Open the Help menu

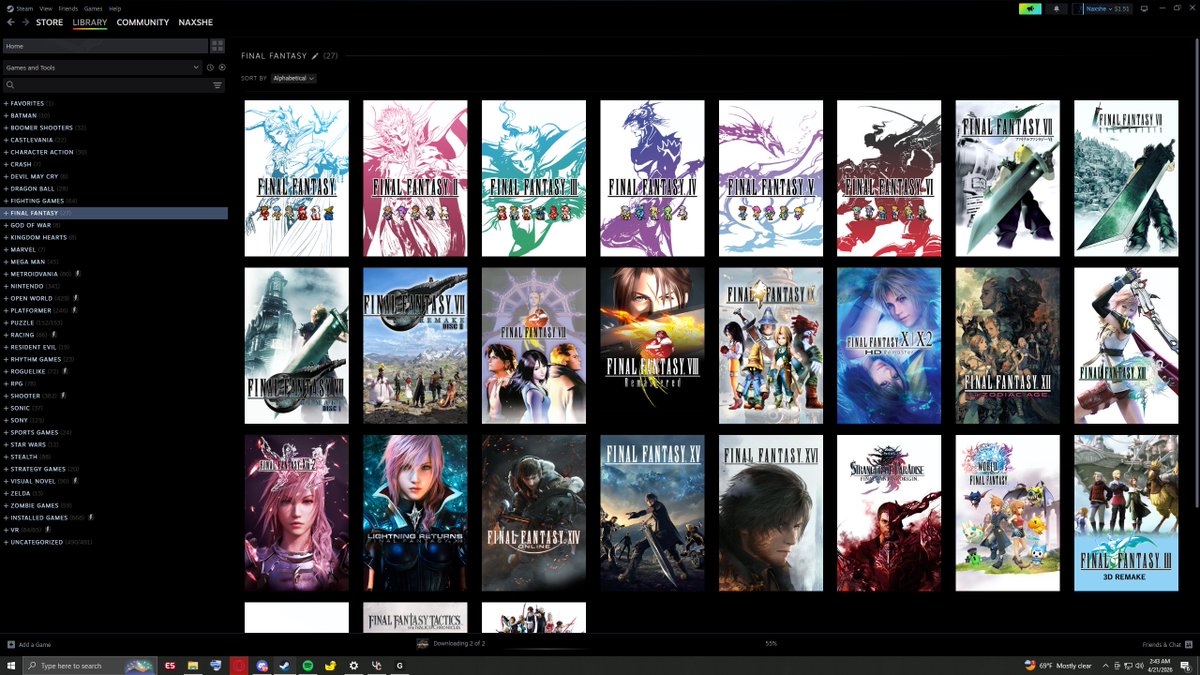click(115, 8)
